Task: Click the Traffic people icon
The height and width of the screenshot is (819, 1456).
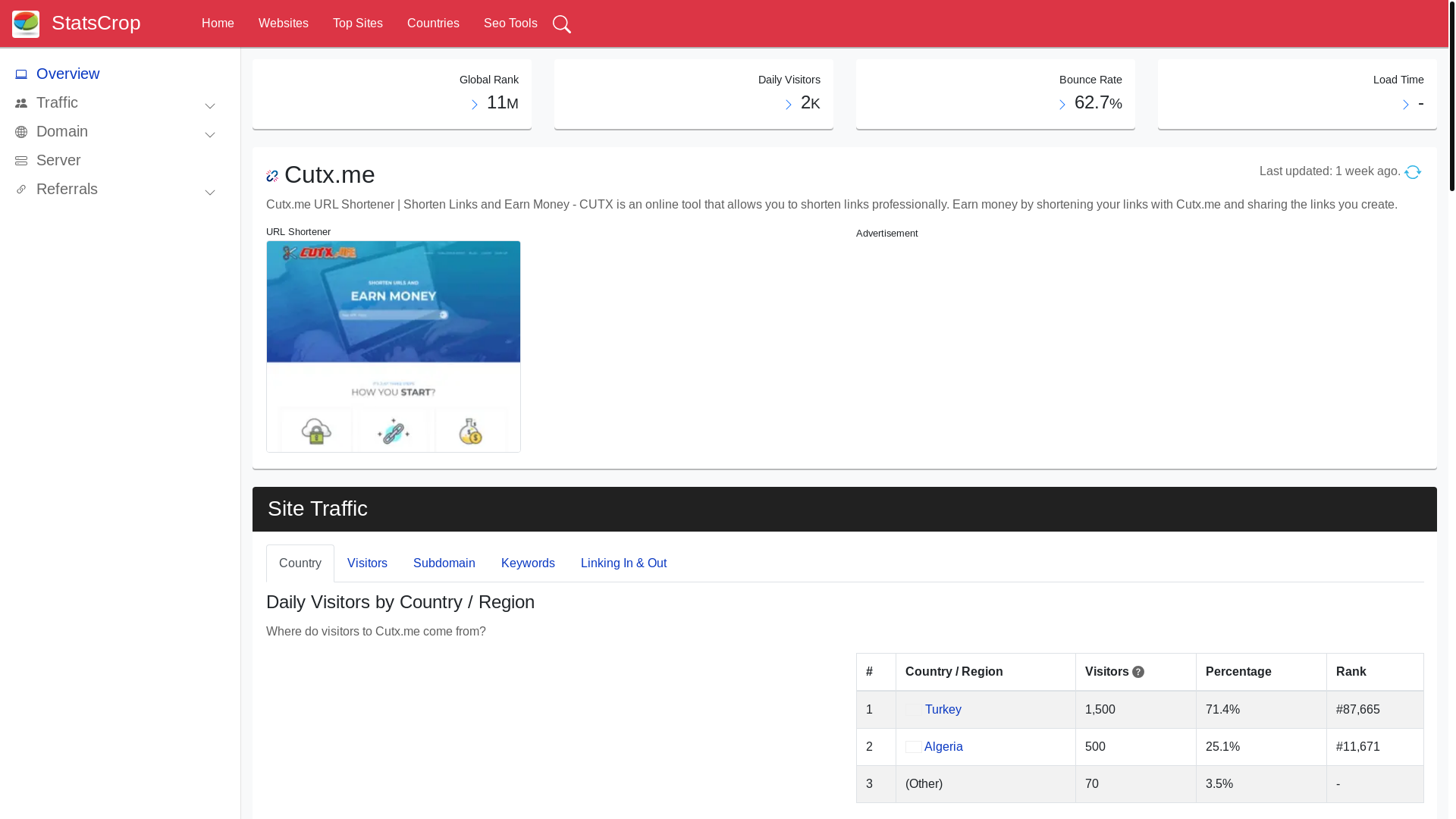Action: pos(21,103)
